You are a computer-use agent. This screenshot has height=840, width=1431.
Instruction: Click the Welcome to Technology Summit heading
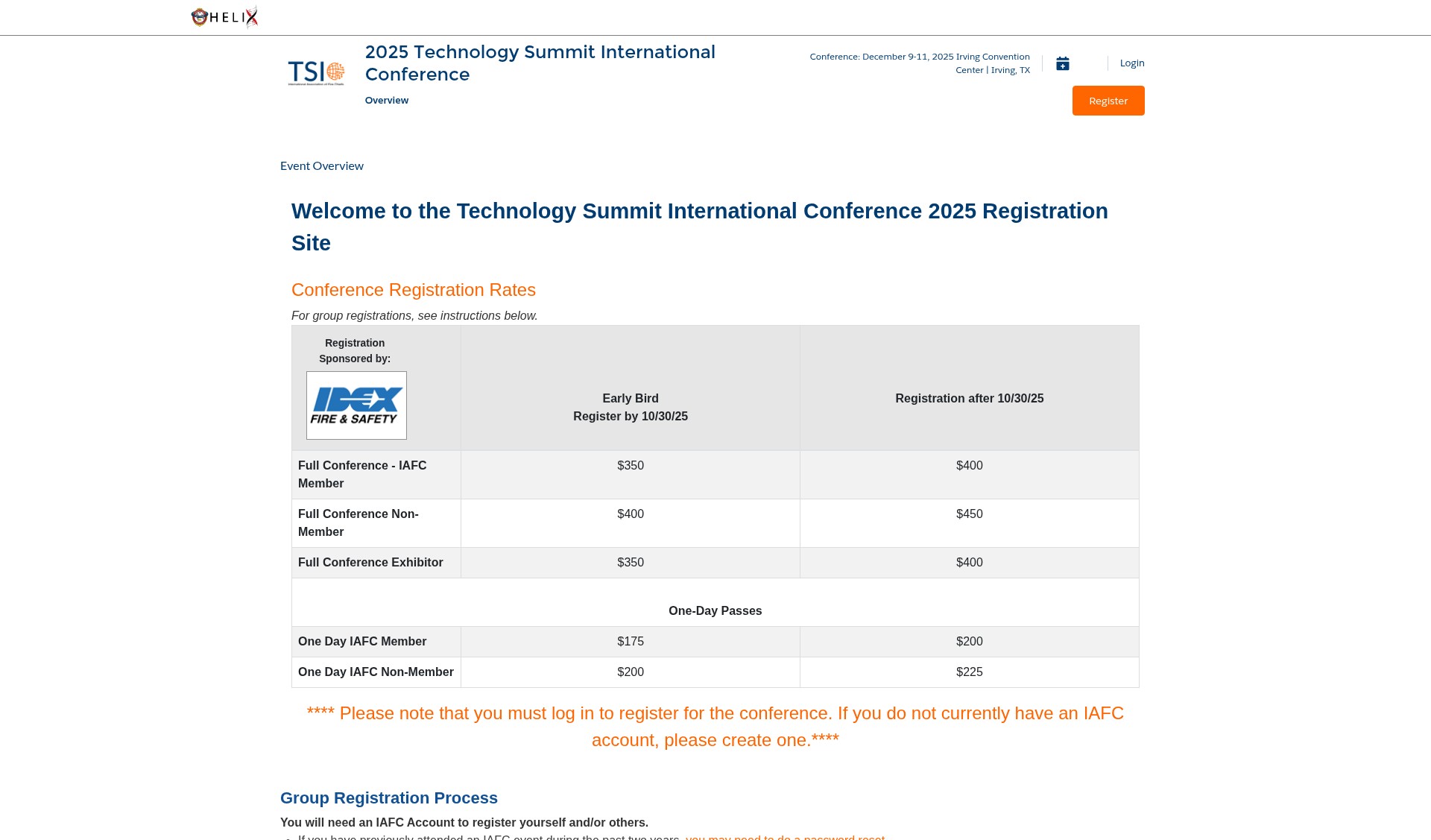click(700, 227)
